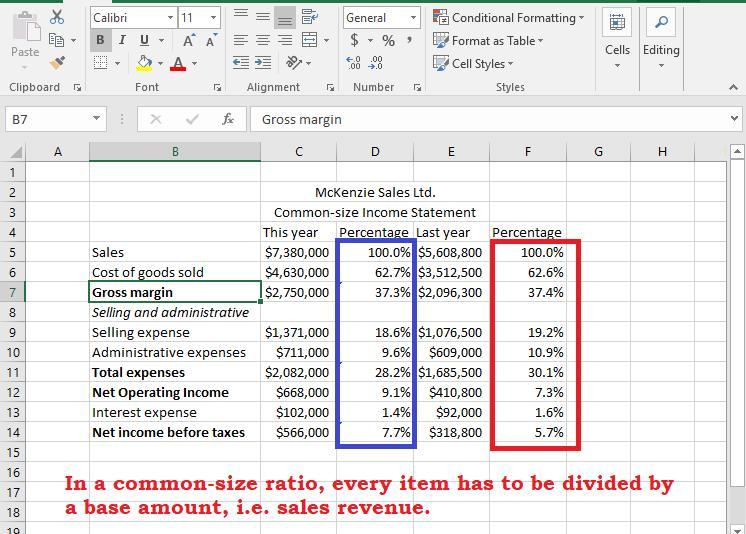Open the Editing group menu
Viewport: 746px width, 534px height.
pos(661,40)
